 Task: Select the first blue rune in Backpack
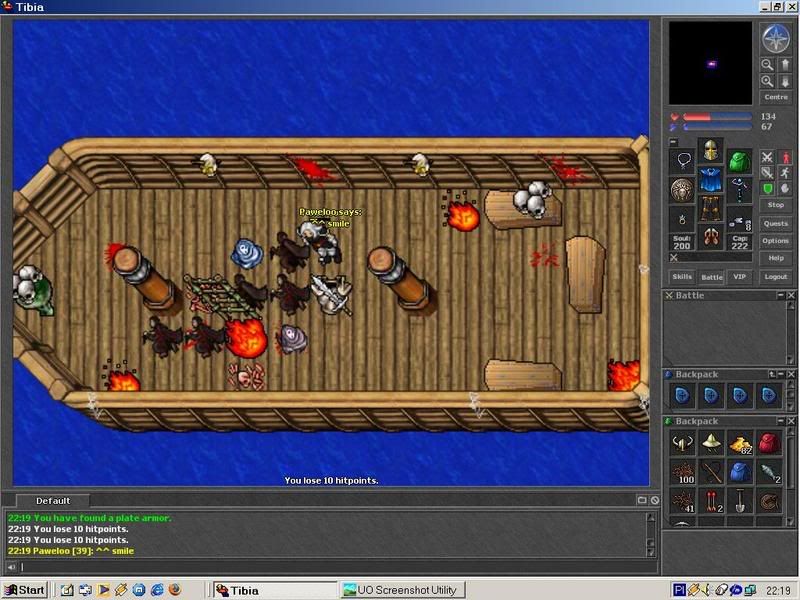click(682, 395)
